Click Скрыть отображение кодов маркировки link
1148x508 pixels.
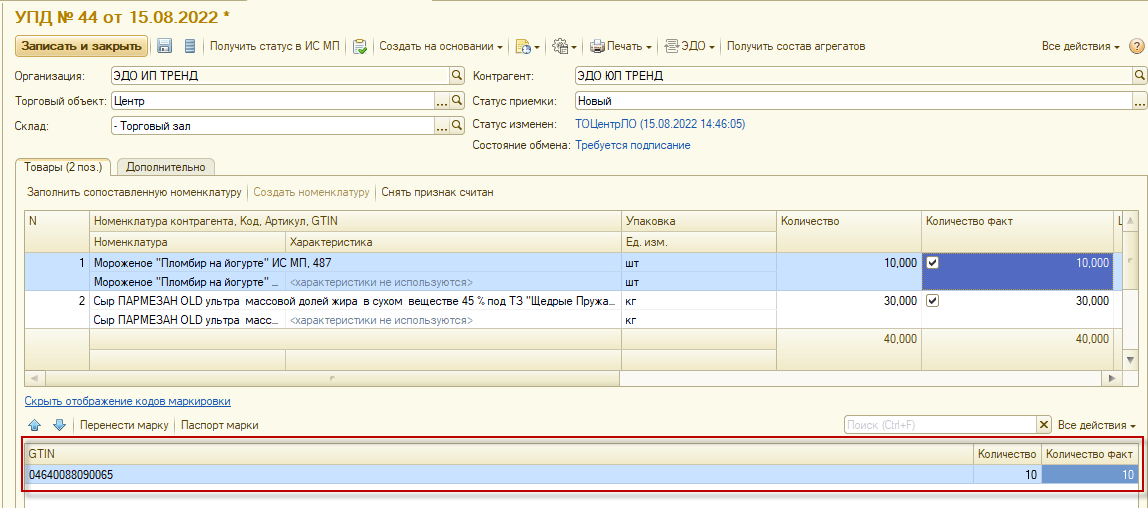point(127,401)
